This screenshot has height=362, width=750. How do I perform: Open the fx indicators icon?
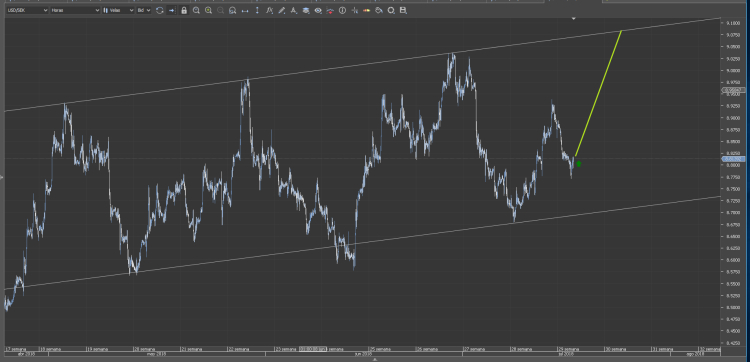(x=269, y=10)
